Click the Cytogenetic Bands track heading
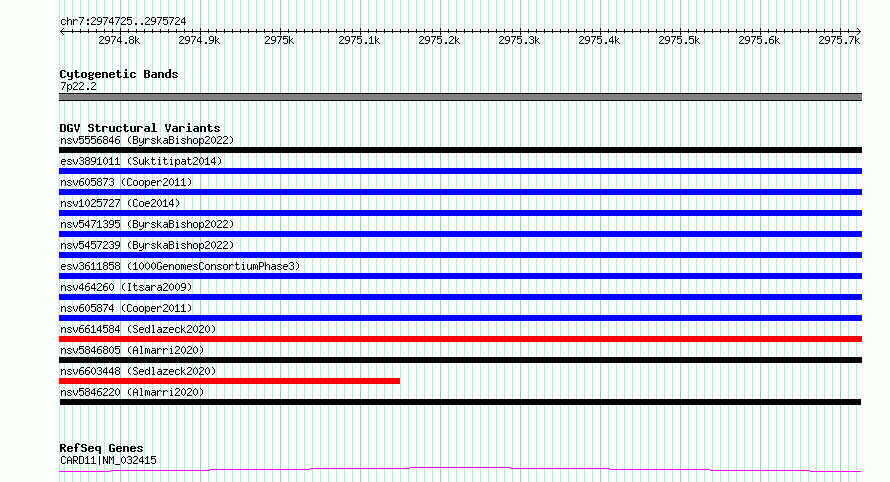The image size is (890, 482). pyautogui.click(x=119, y=74)
